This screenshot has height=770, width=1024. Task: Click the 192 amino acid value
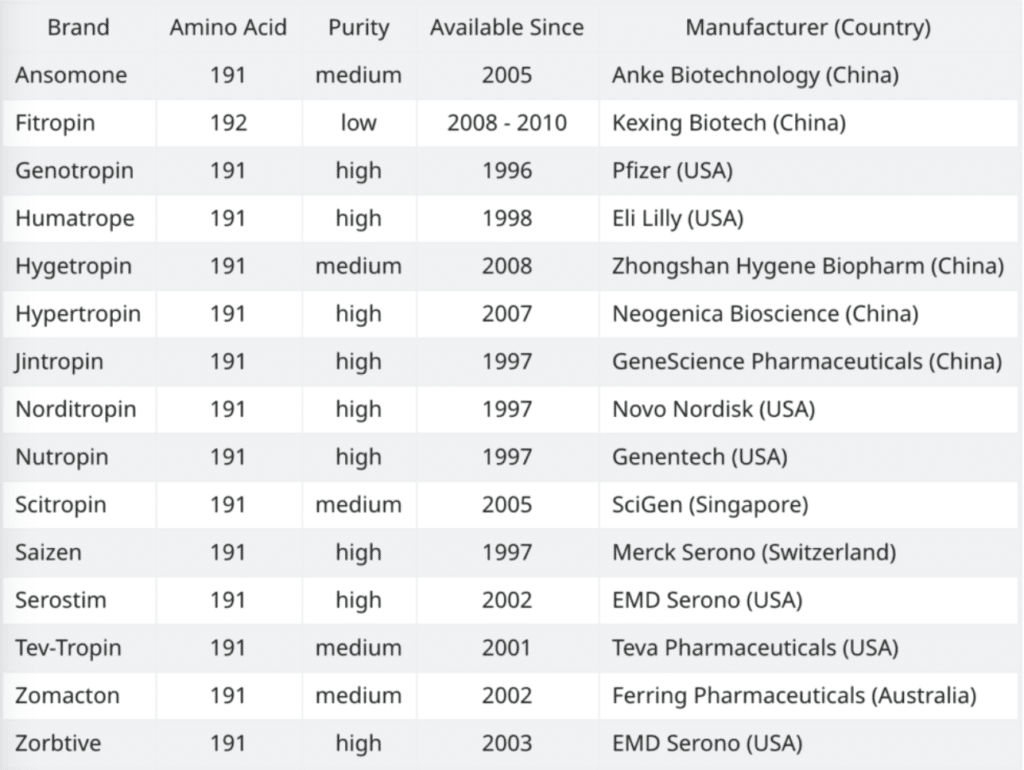tap(229, 123)
